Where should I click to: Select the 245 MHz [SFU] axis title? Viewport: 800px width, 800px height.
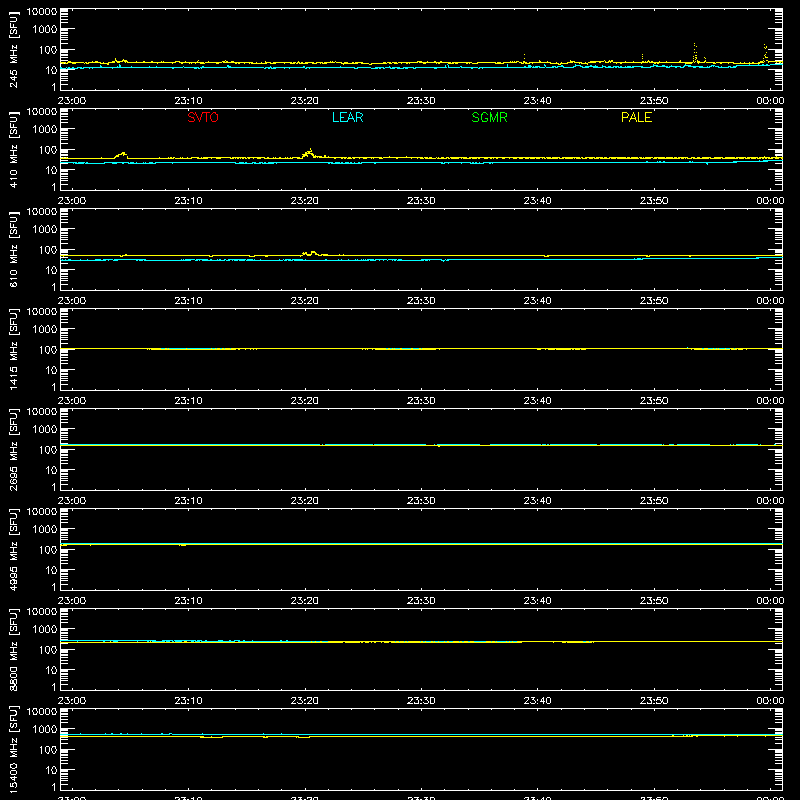(13, 49)
